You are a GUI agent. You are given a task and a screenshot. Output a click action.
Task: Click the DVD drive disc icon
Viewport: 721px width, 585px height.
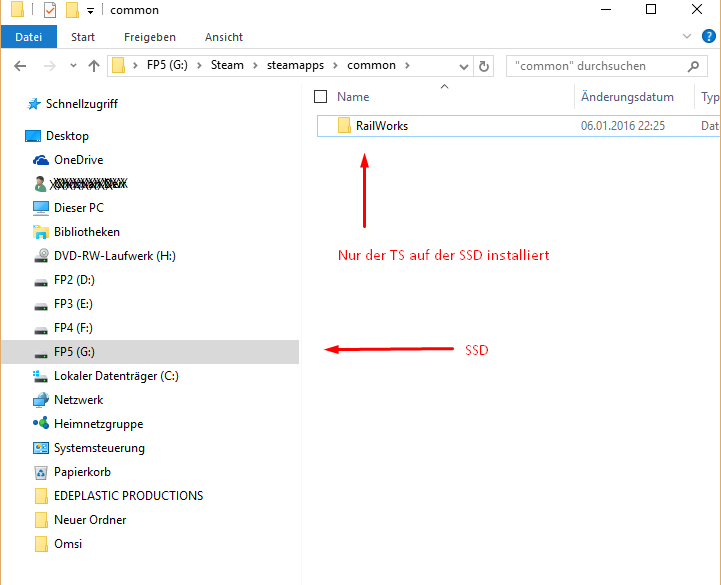click(41, 256)
